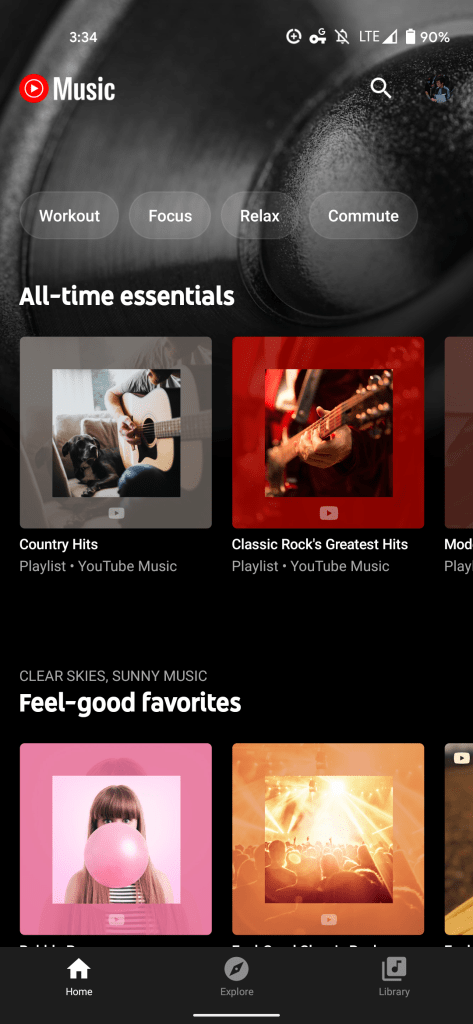Open search with the magnifier icon
Viewport: 473px width, 1024px height.
(x=380, y=88)
